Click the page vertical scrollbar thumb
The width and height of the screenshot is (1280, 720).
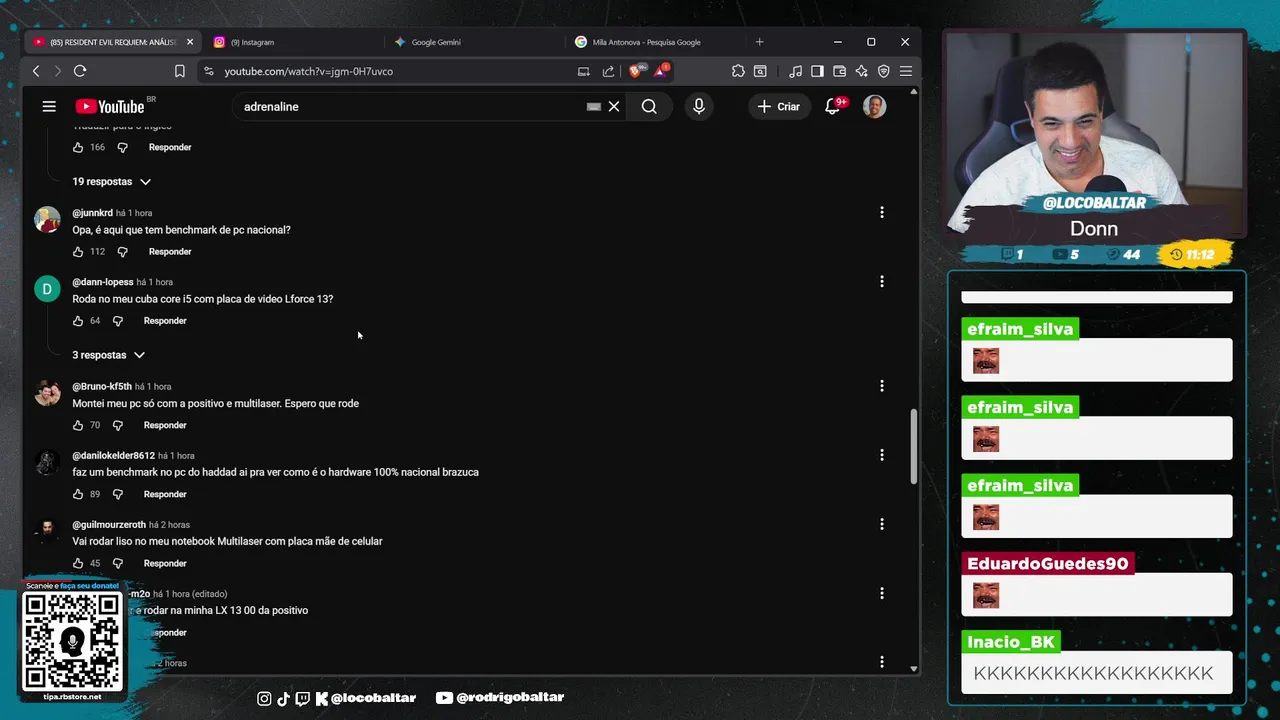point(914,447)
